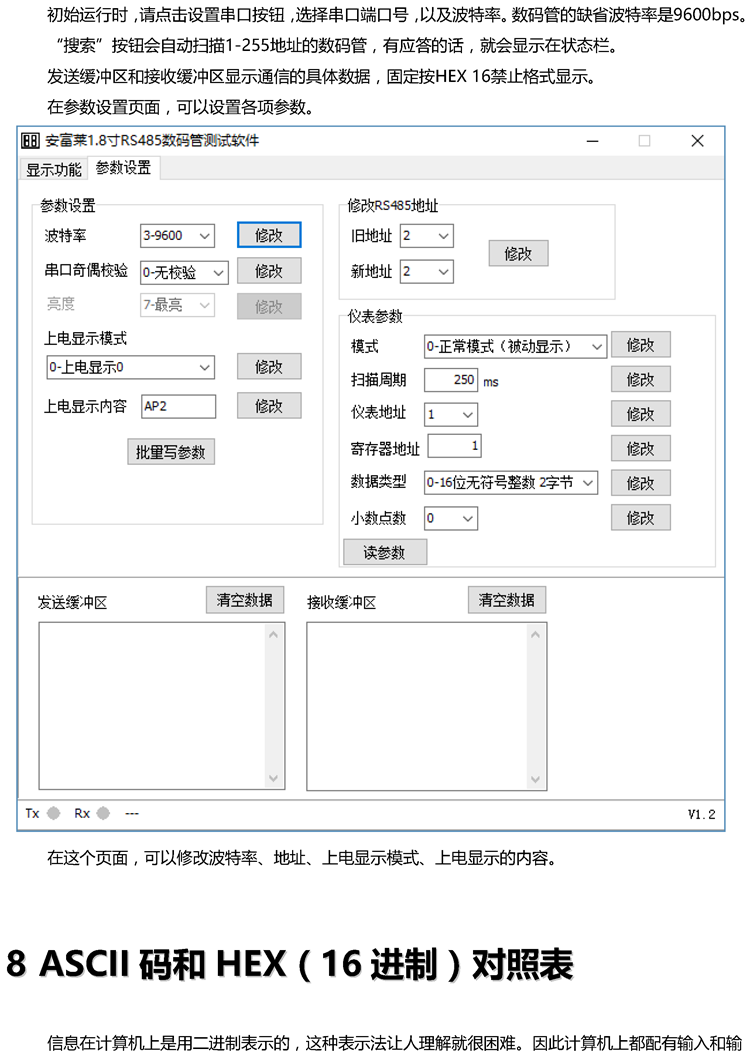The width and height of the screenshot is (750, 1056).
Task: Click 修改 button for 上电显示内容
Action: click(x=269, y=405)
